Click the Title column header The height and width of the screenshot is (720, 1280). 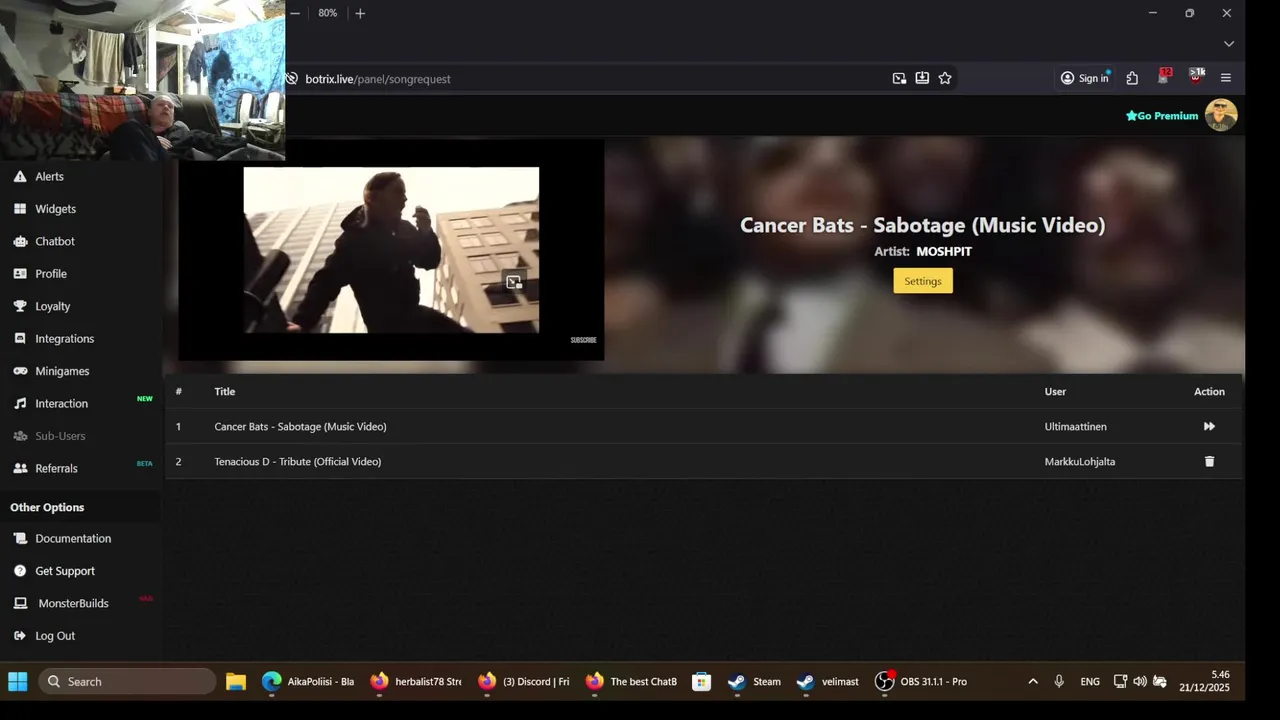click(225, 392)
